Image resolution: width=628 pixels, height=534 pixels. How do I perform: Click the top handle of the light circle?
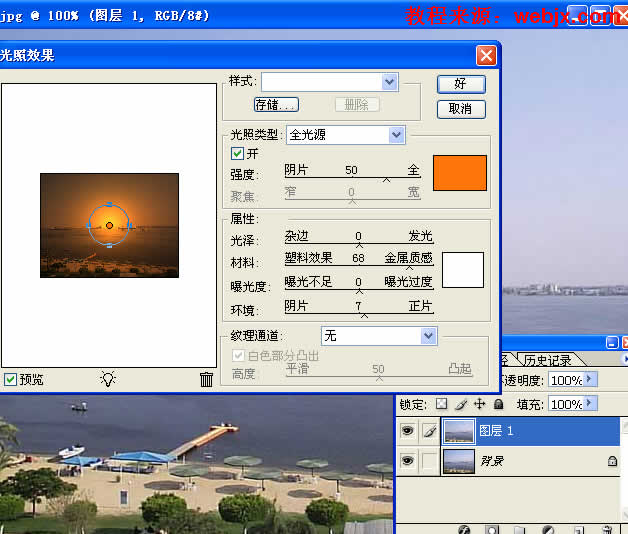[109, 204]
